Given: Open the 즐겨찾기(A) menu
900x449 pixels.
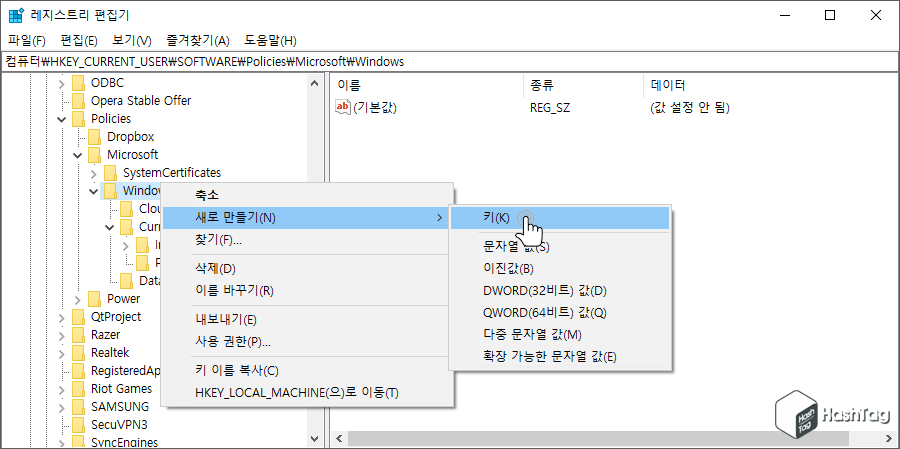Looking at the screenshot, I should (x=198, y=41).
